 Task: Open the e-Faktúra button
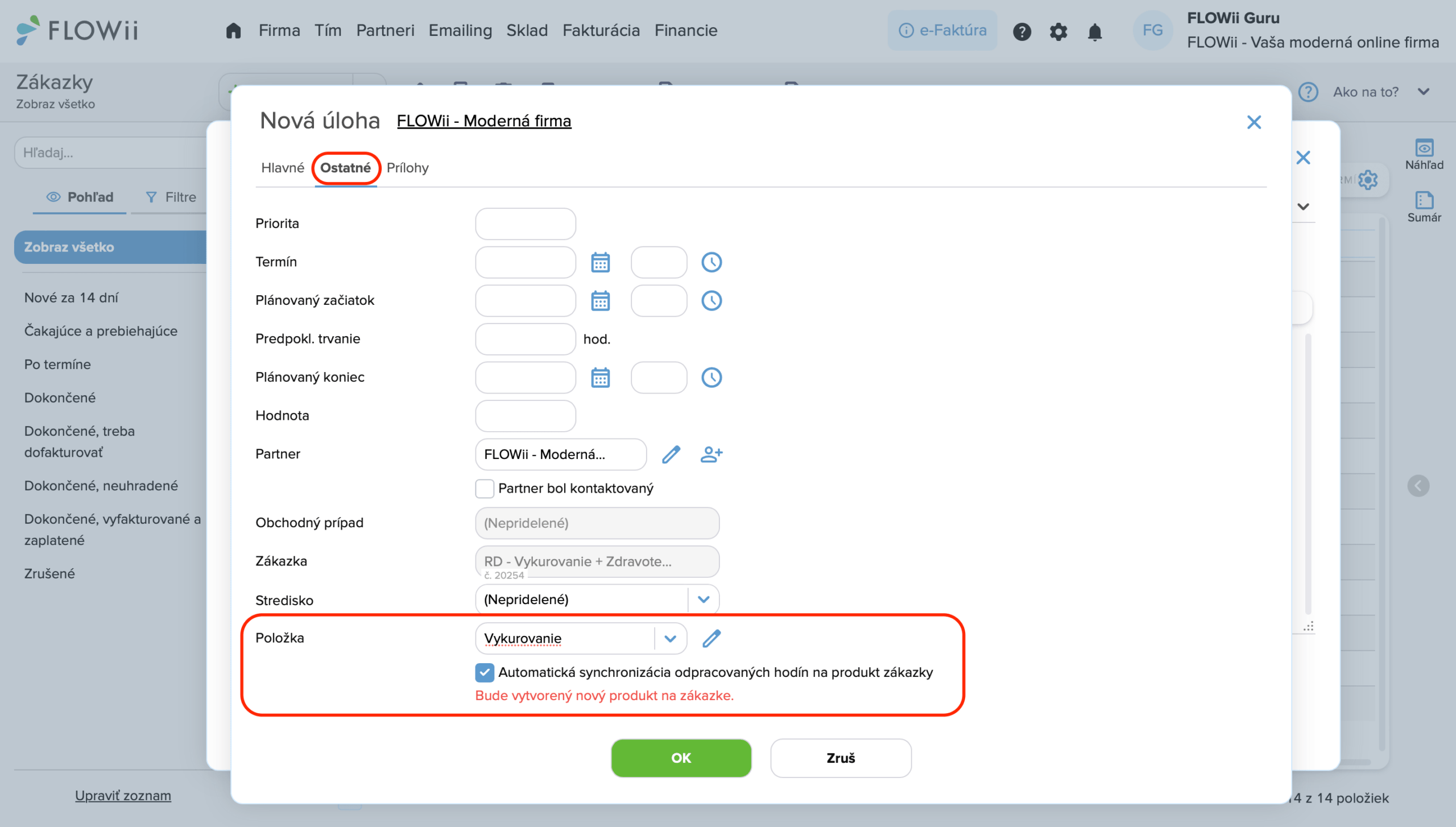(x=942, y=31)
